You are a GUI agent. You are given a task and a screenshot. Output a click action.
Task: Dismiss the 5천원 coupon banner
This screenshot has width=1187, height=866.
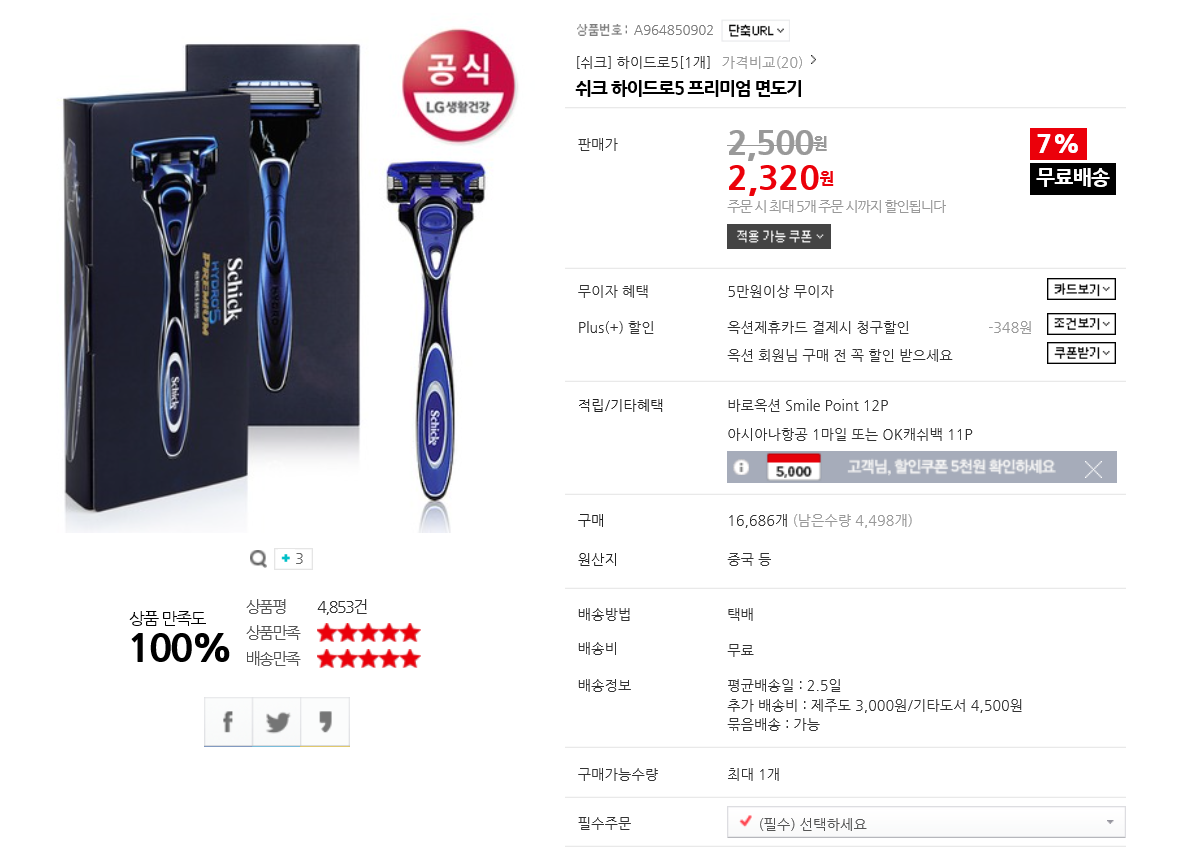(1093, 469)
